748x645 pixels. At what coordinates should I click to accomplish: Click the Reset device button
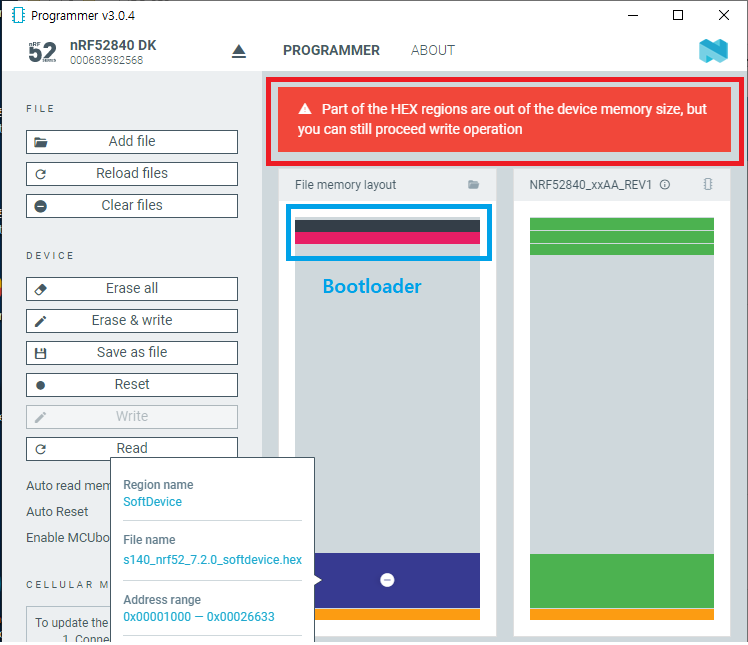click(x=132, y=385)
